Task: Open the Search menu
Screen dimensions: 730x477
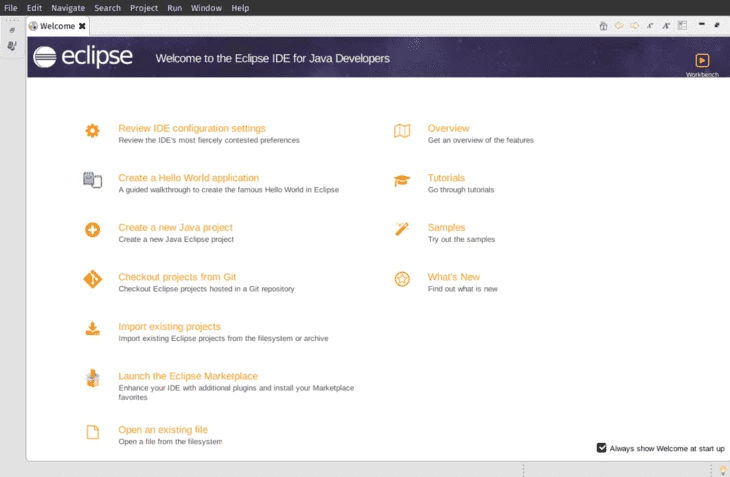Action: point(107,8)
